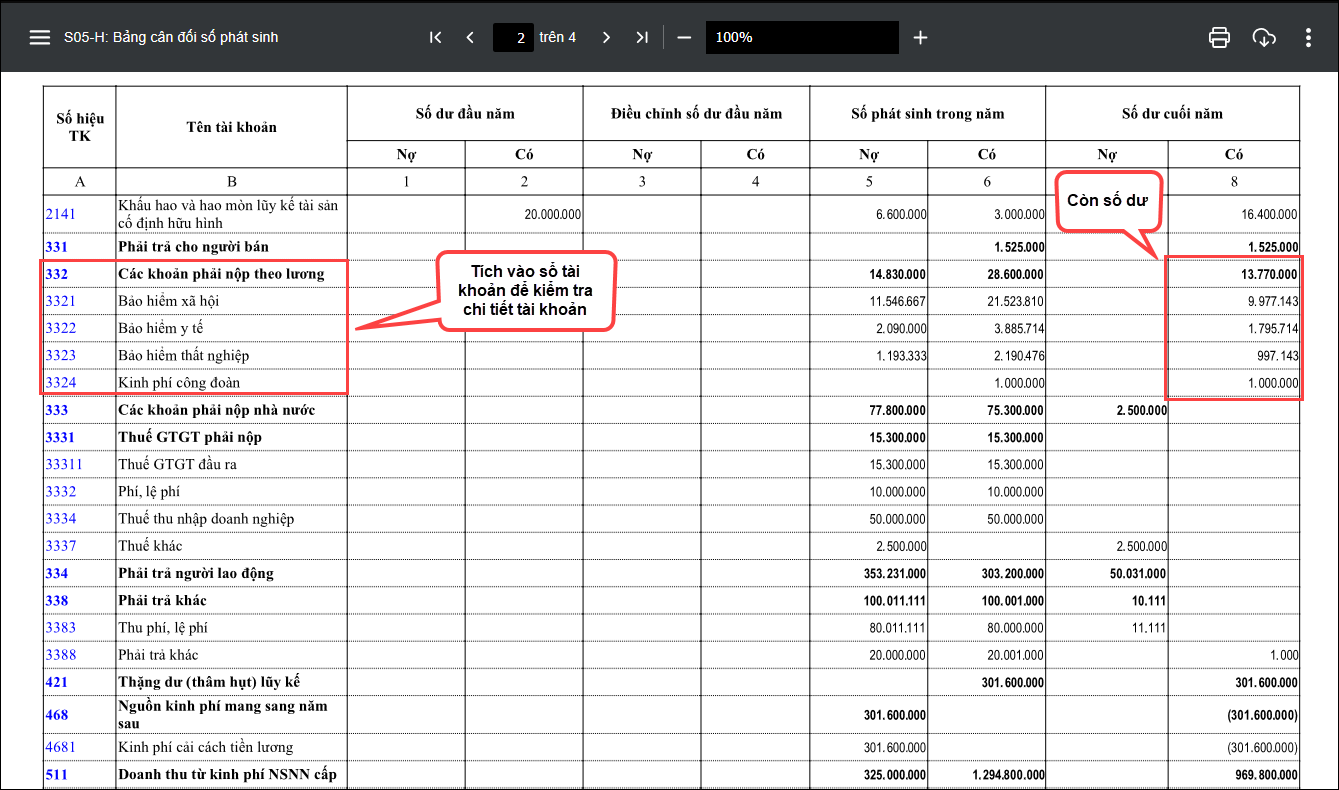Open account 3321 Bảo hiểm xã hội
1339x790 pixels.
tap(60, 301)
